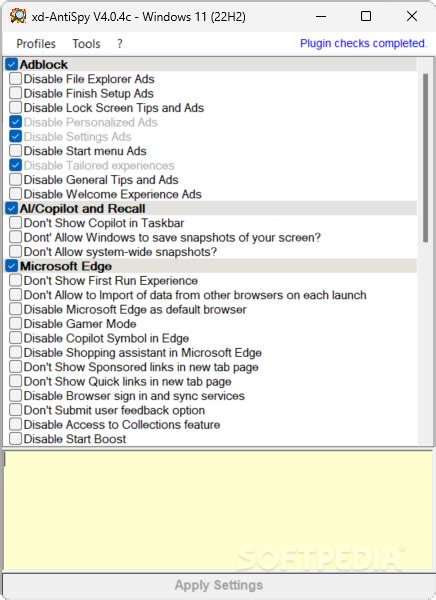
Task: Check Don't Show Quick links in new tab
Action: pos(15,382)
